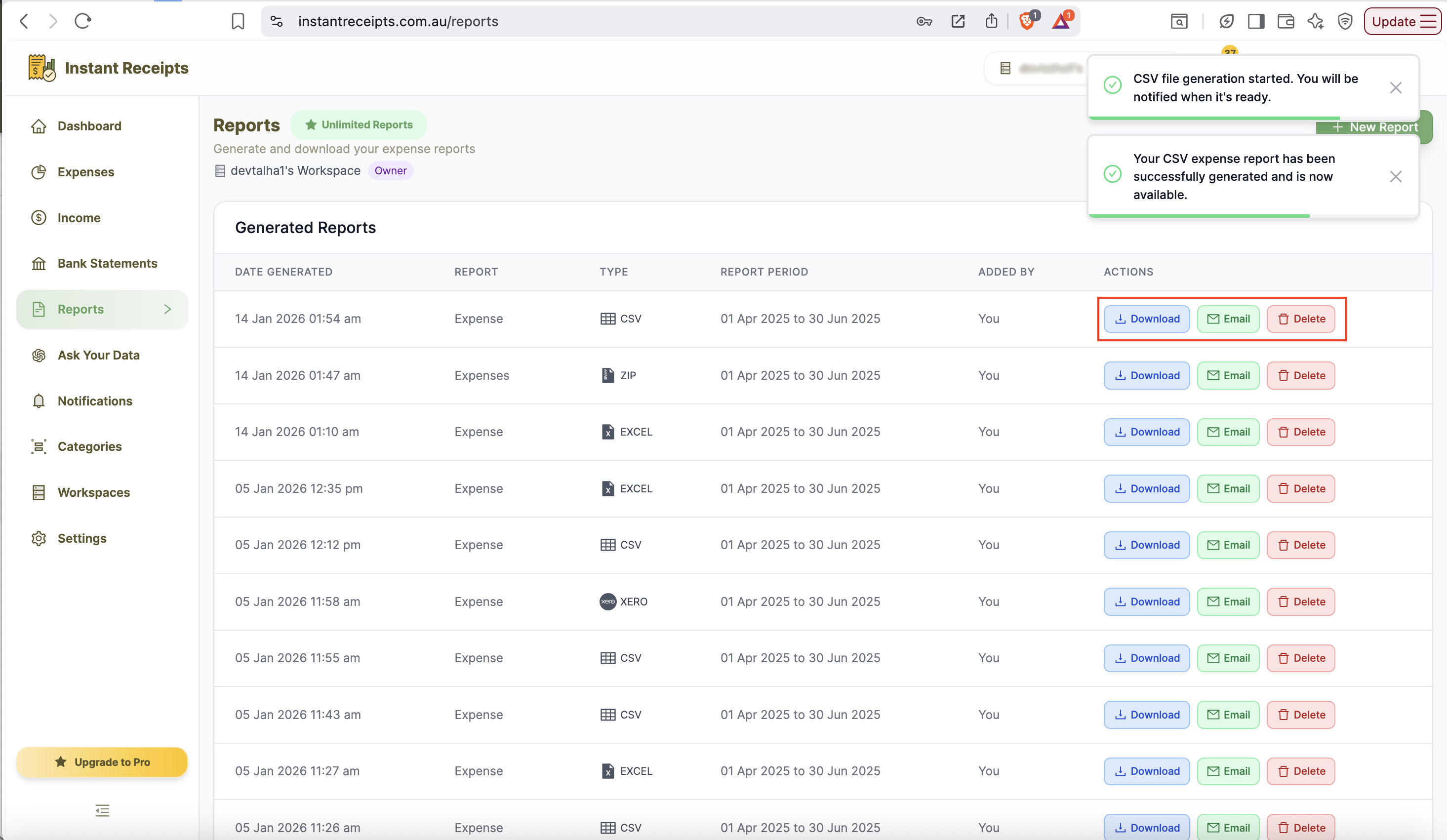1447x840 pixels.
Task: Open the Leo AI sparkle icon
Action: pos(1316,21)
